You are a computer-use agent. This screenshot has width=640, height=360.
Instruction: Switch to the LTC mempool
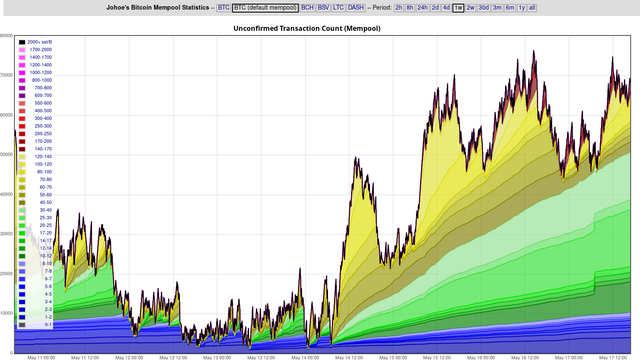point(338,8)
